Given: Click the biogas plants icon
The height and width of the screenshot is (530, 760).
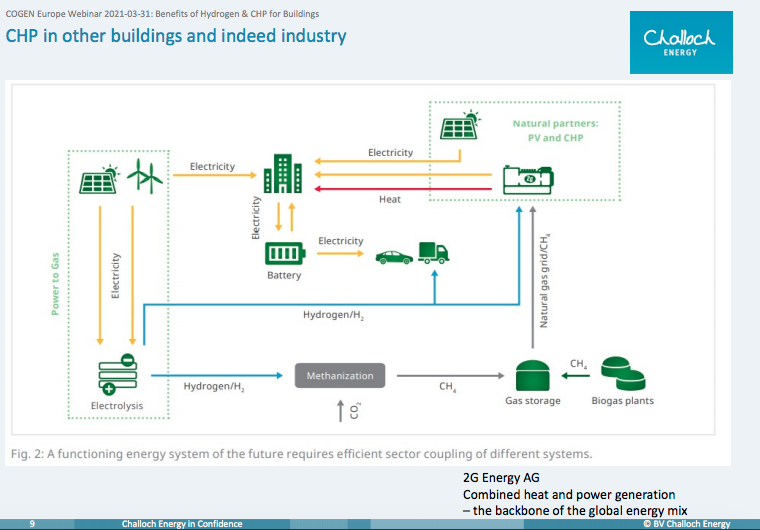Looking at the screenshot, I should (624, 375).
